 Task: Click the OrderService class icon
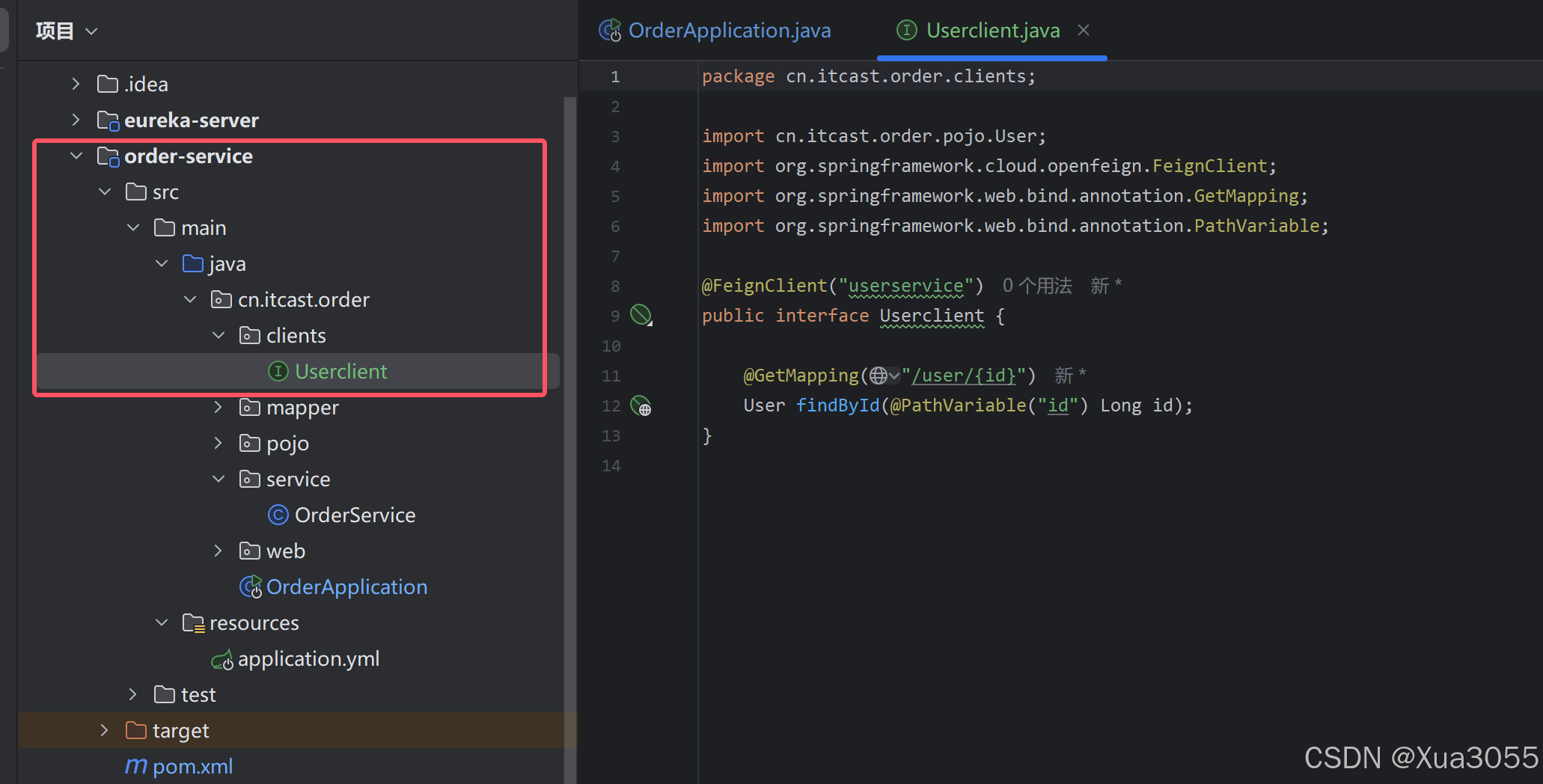tap(278, 515)
